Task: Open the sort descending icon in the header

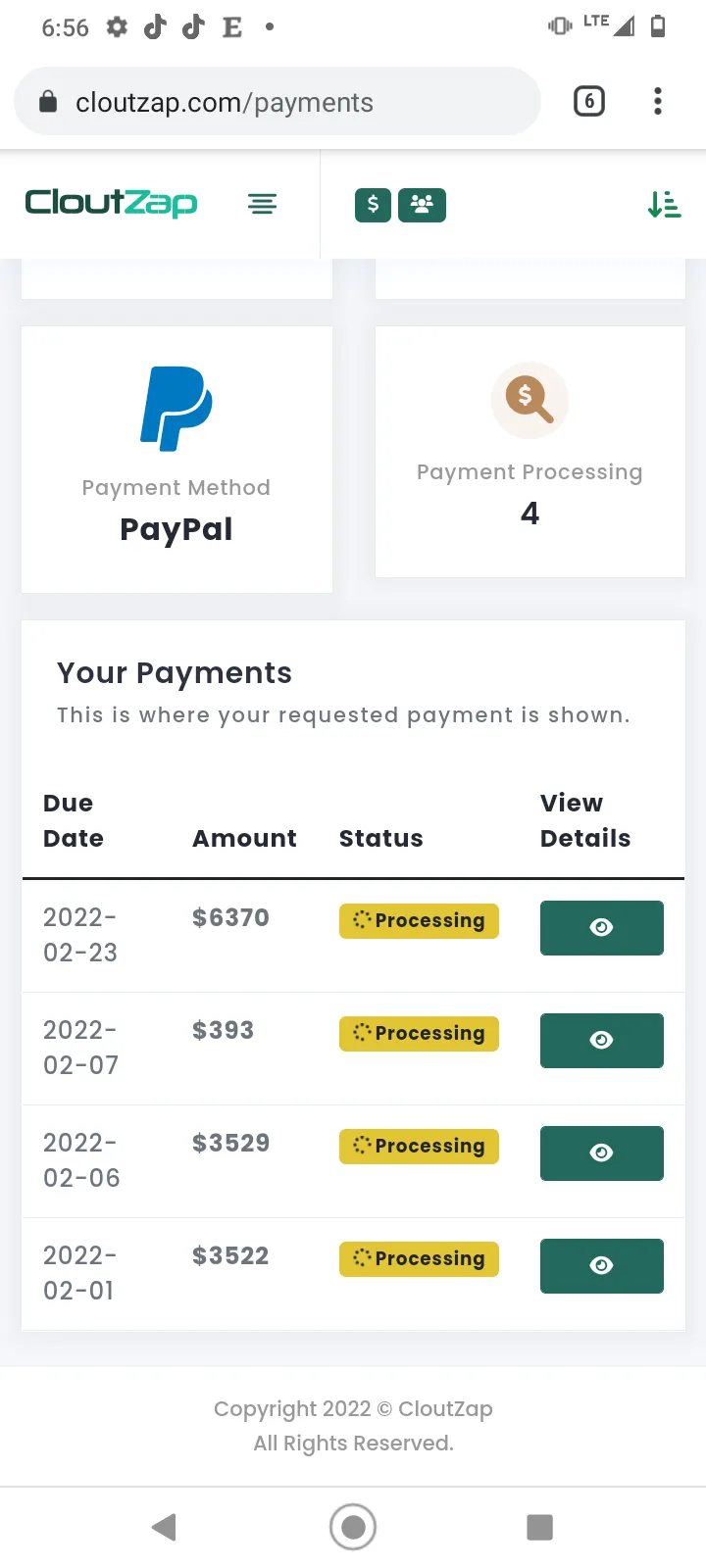Action: tap(664, 205)
